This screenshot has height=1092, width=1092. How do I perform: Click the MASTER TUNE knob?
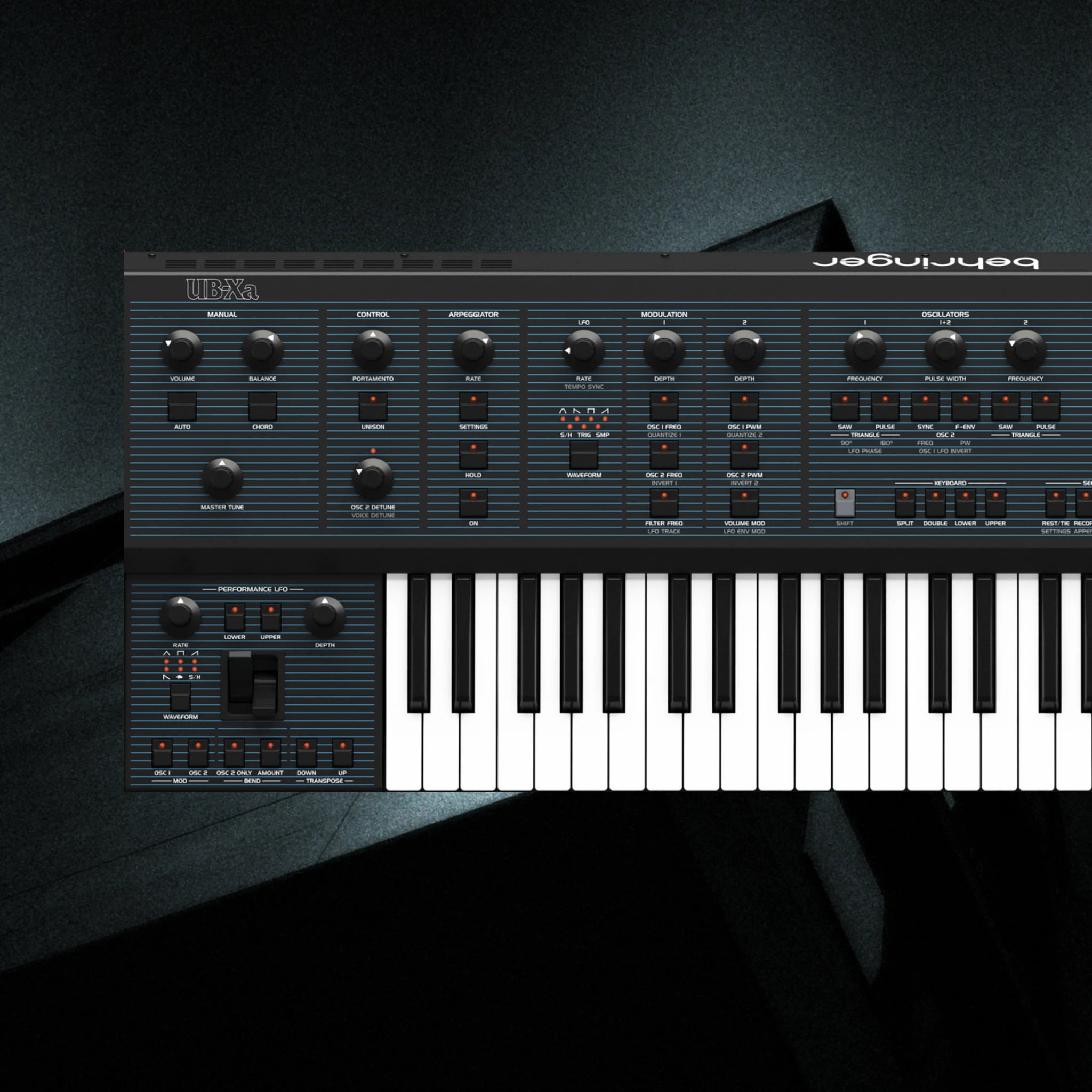222,478
